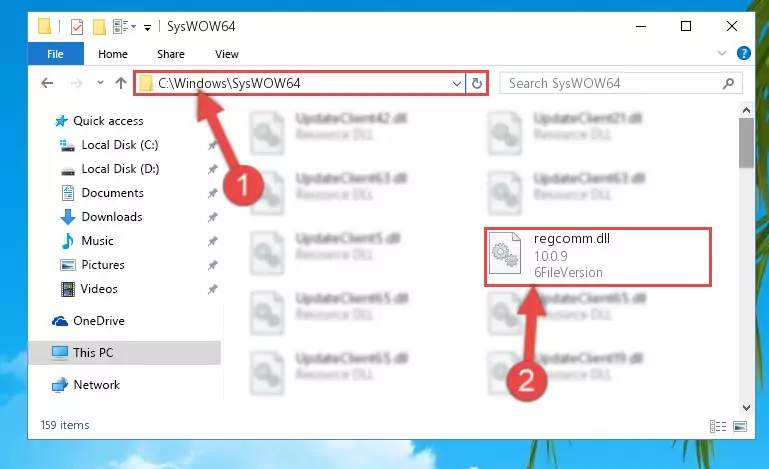
Task: Select Network in navigation pane
Action: click(96, 385)
